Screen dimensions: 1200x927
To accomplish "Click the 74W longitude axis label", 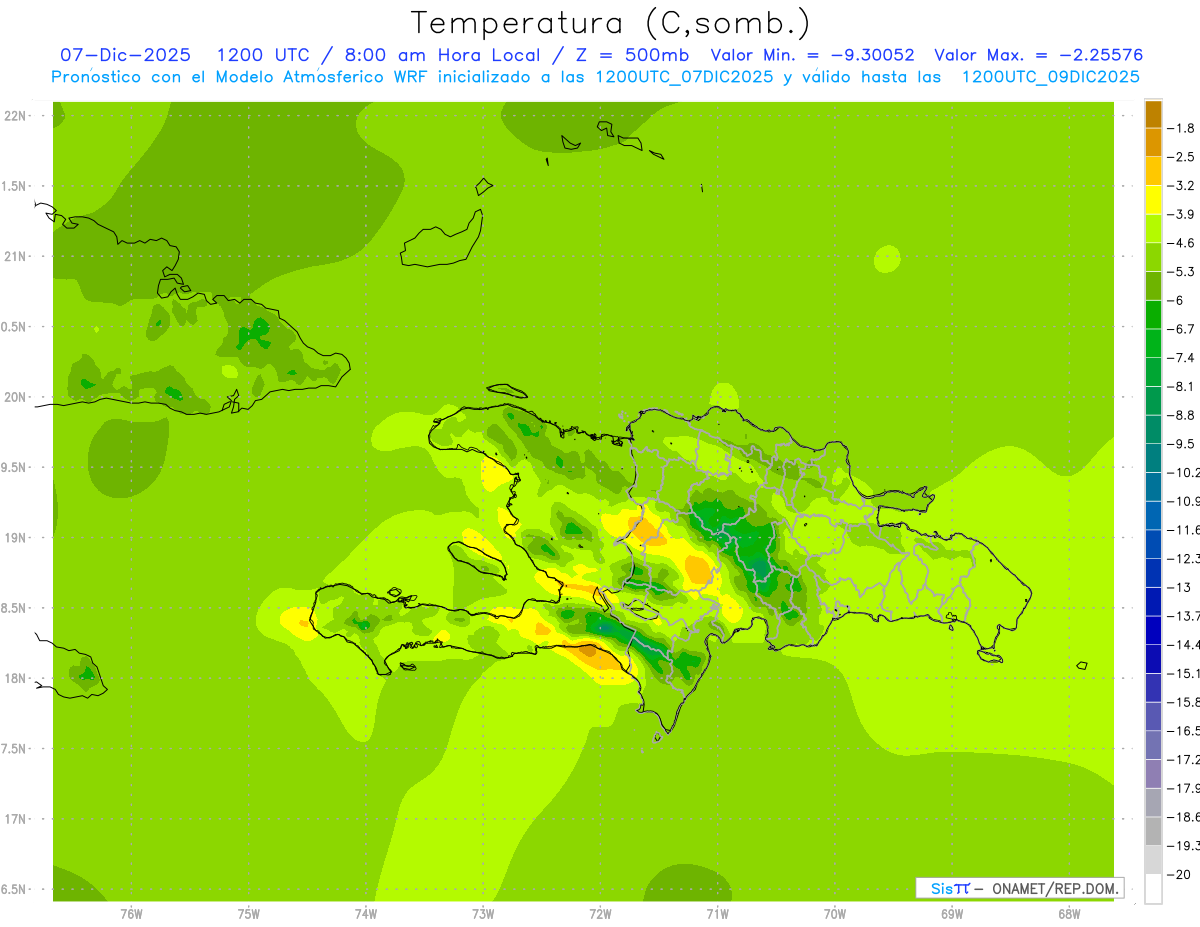I will pyautogui.click(x=366, y=914).
